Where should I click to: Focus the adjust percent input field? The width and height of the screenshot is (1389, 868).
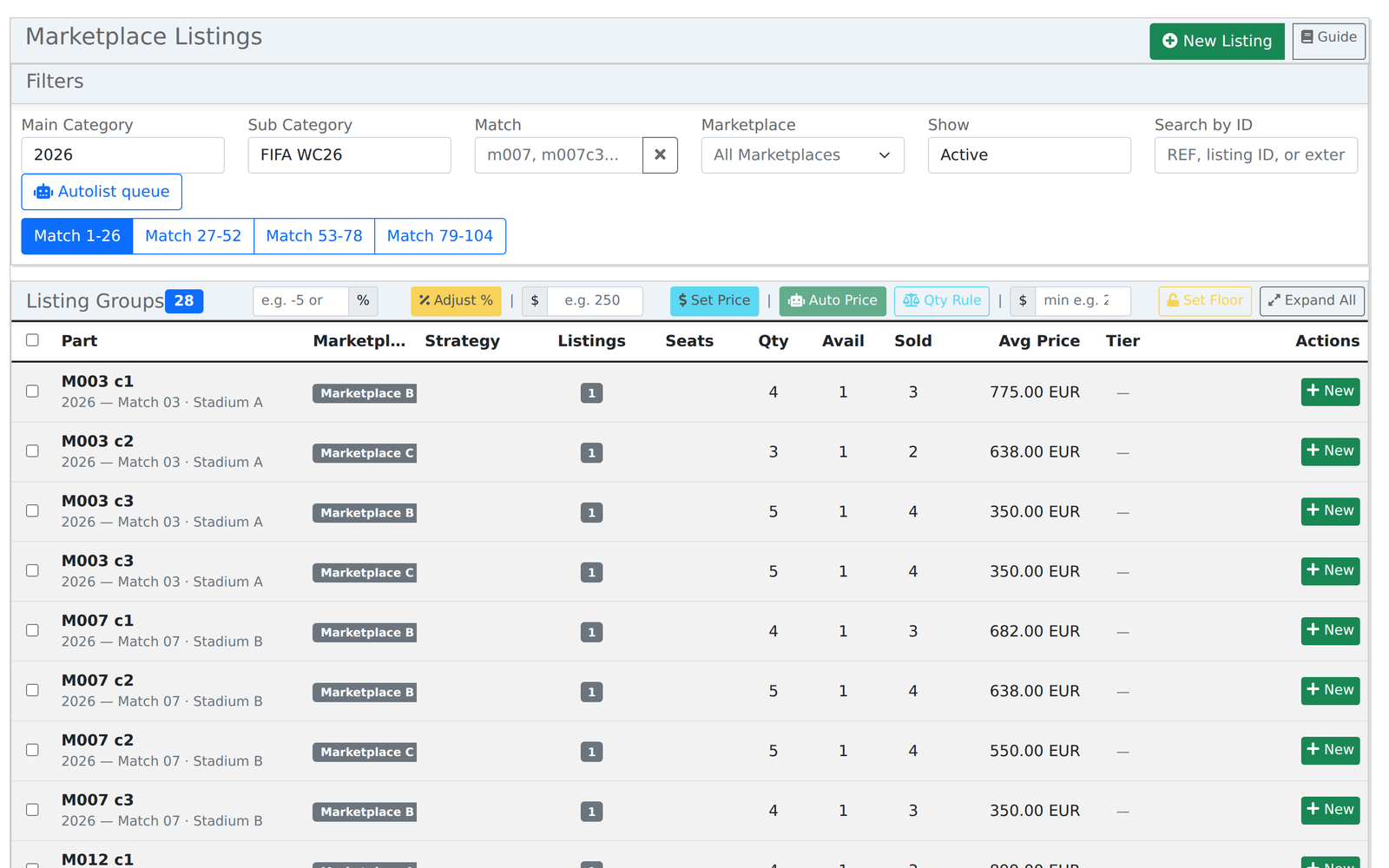pos(300,301)
